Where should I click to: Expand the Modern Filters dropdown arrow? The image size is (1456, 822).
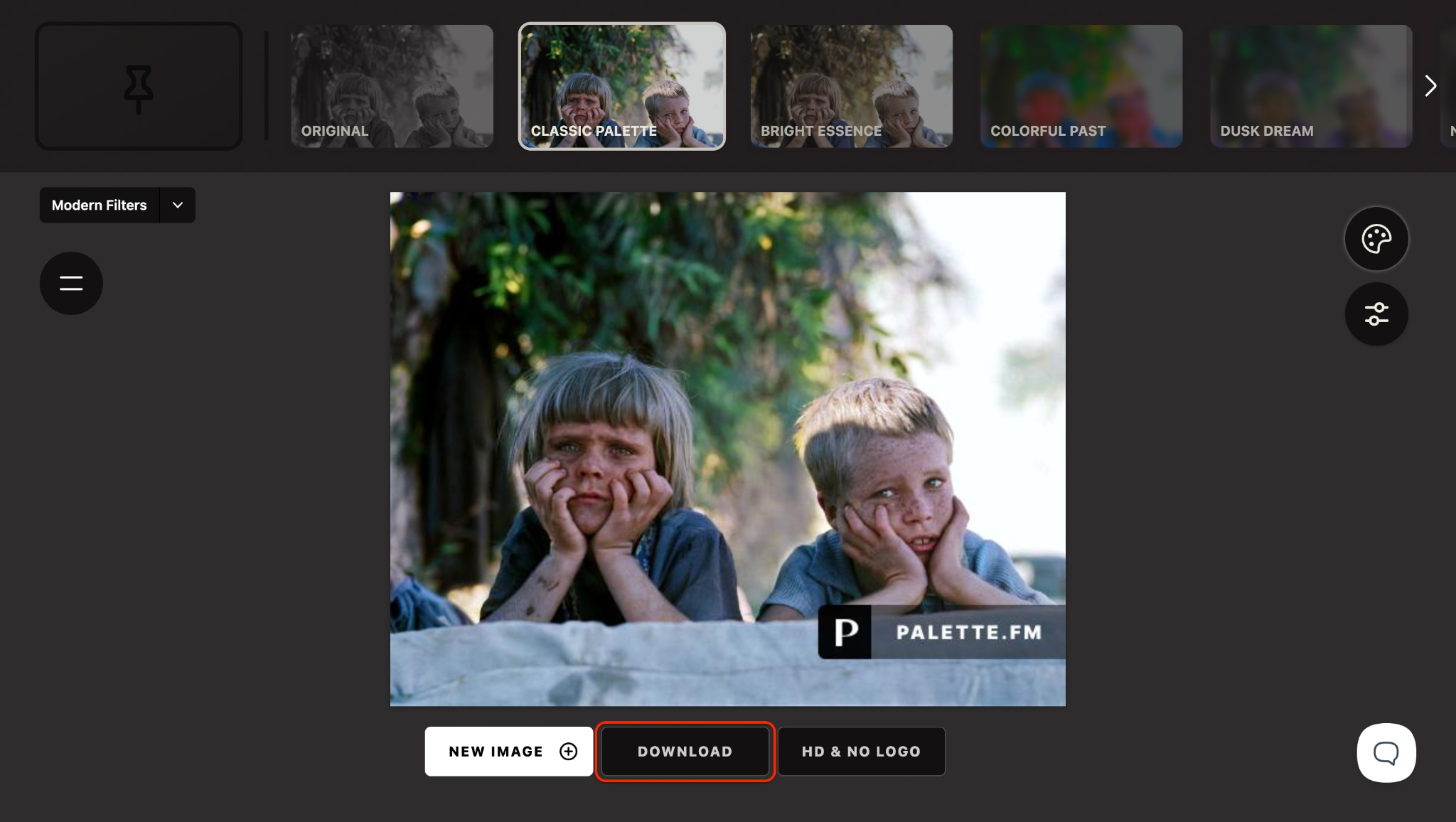178,205
